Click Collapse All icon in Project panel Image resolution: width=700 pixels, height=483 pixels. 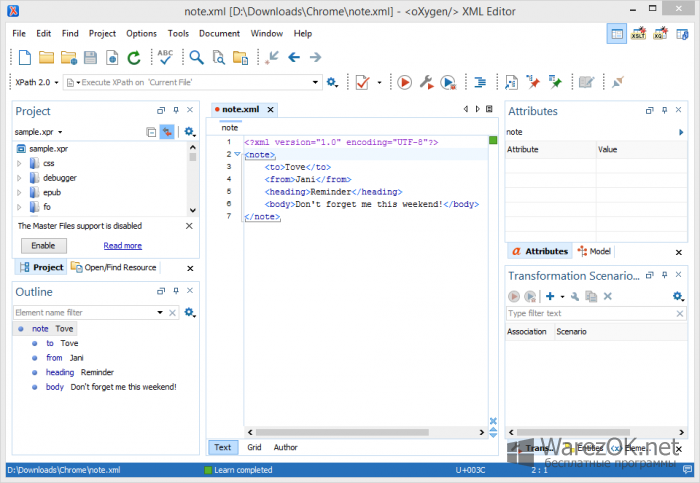click(x=151, y=132)
